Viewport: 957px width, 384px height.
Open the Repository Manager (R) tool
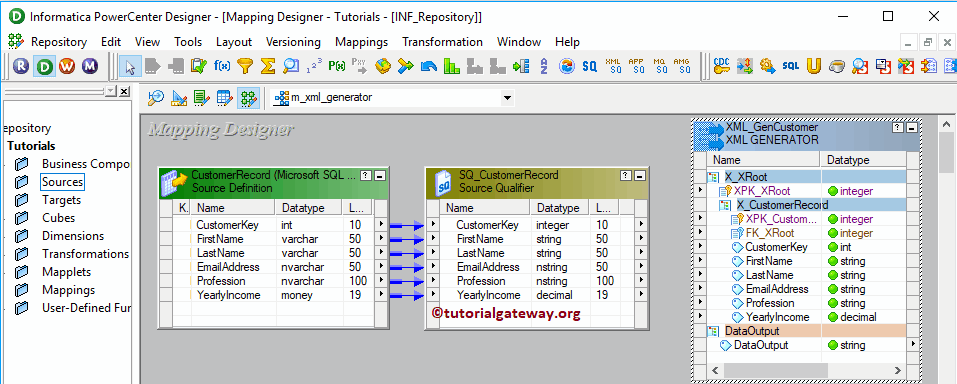pyautogui.click(x=21, y=66)
